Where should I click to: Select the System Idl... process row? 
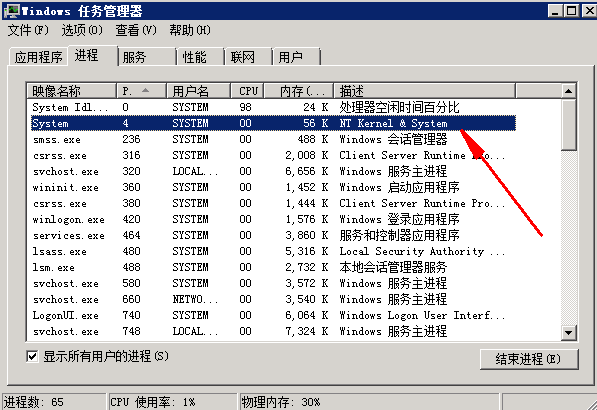coord(273,107)
